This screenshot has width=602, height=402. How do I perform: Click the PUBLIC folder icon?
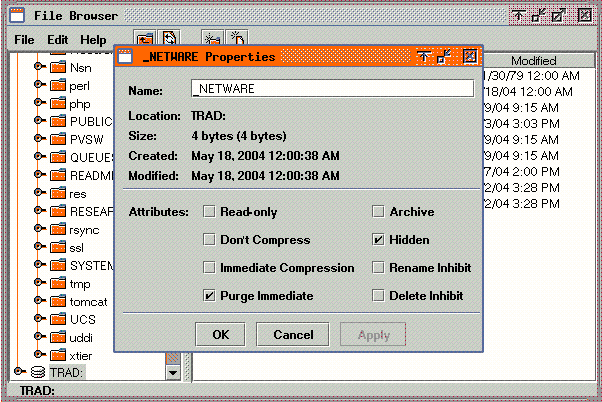[58, 121]
